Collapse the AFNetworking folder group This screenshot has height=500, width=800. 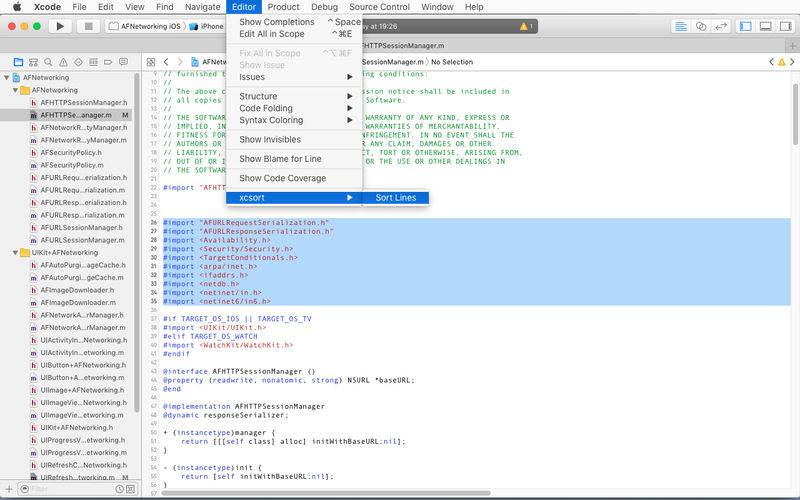point(15,90)
